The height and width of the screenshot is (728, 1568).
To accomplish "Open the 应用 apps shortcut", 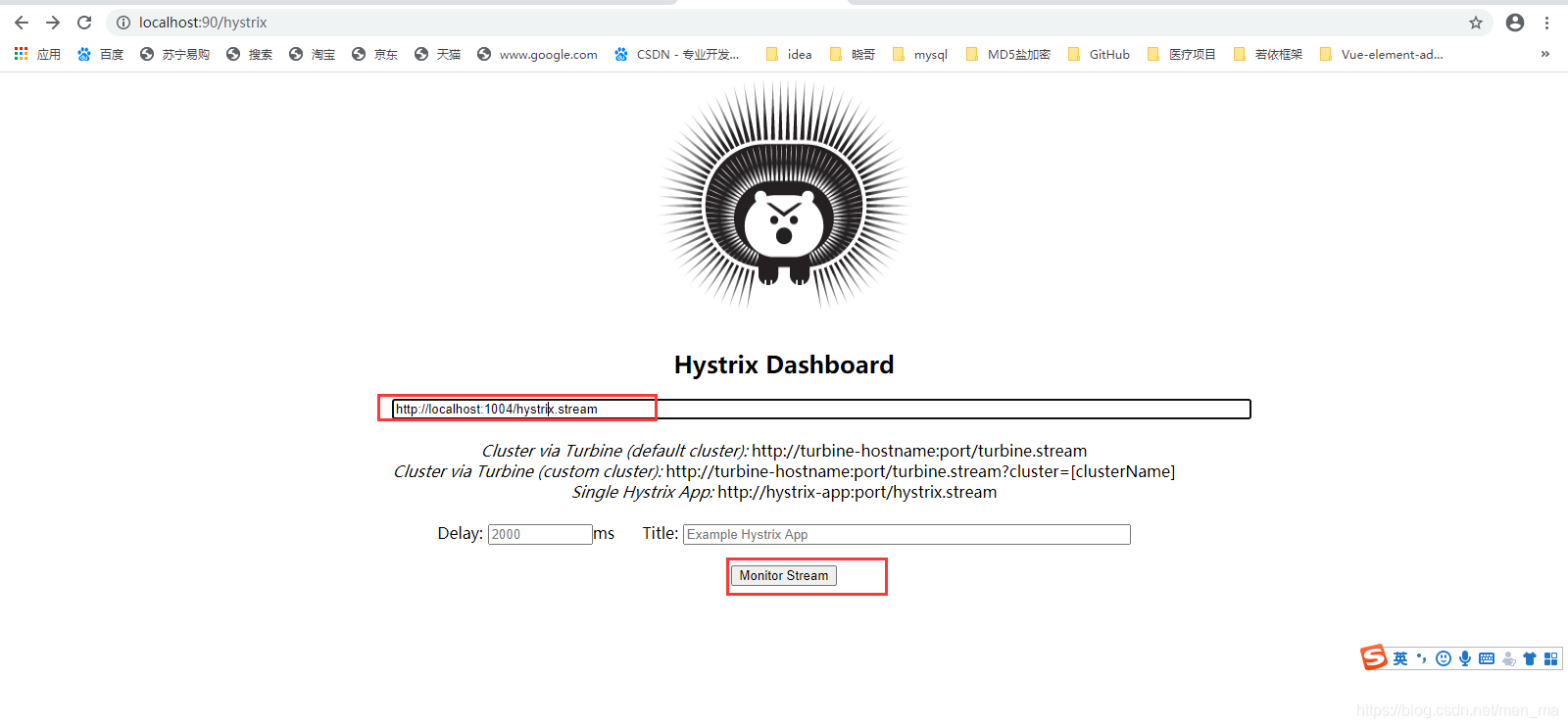I will (37, 54).
